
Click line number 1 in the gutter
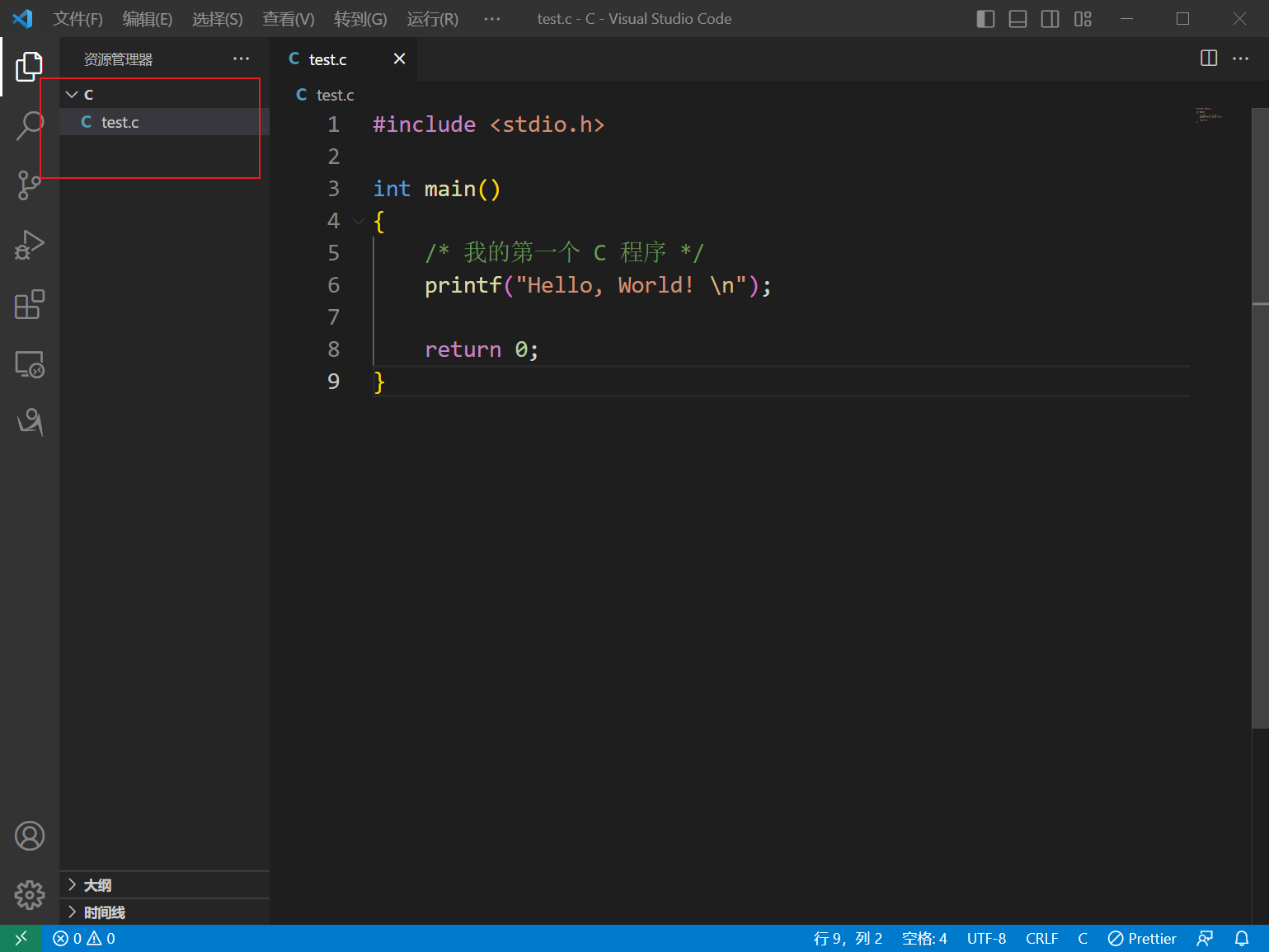pyautogui.click(x=333, y=124)
